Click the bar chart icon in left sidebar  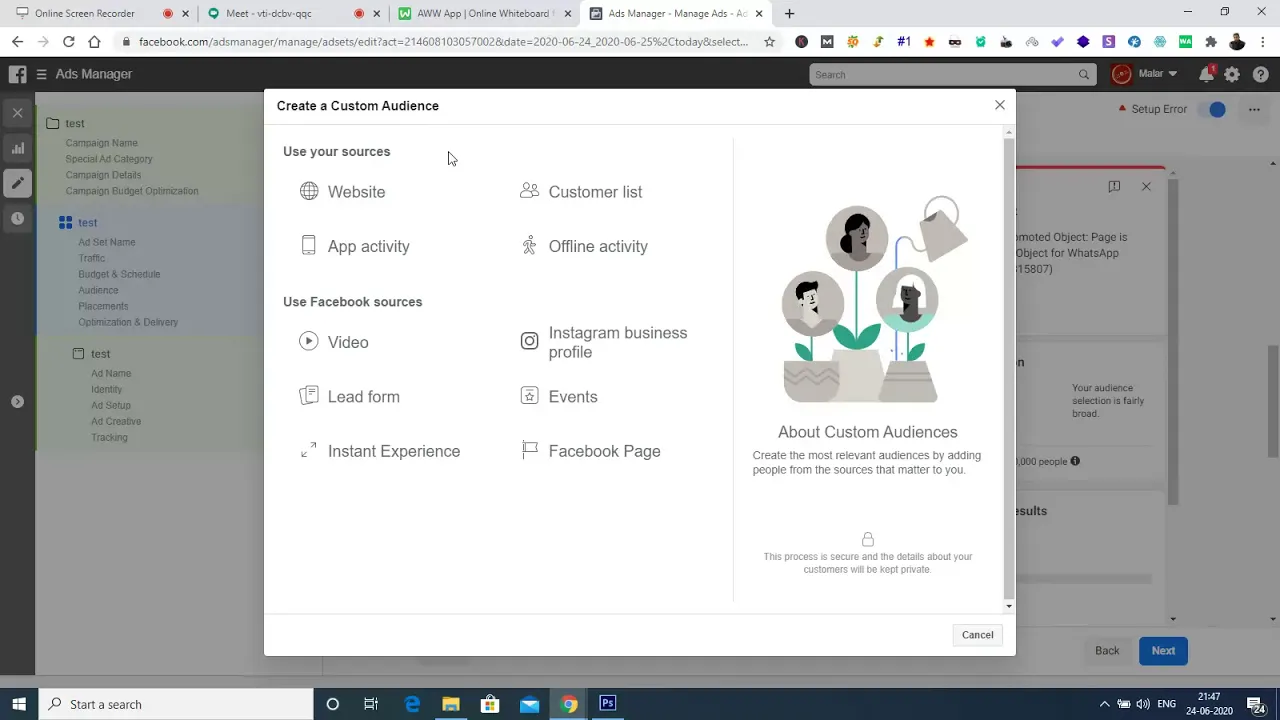(17, 148)
